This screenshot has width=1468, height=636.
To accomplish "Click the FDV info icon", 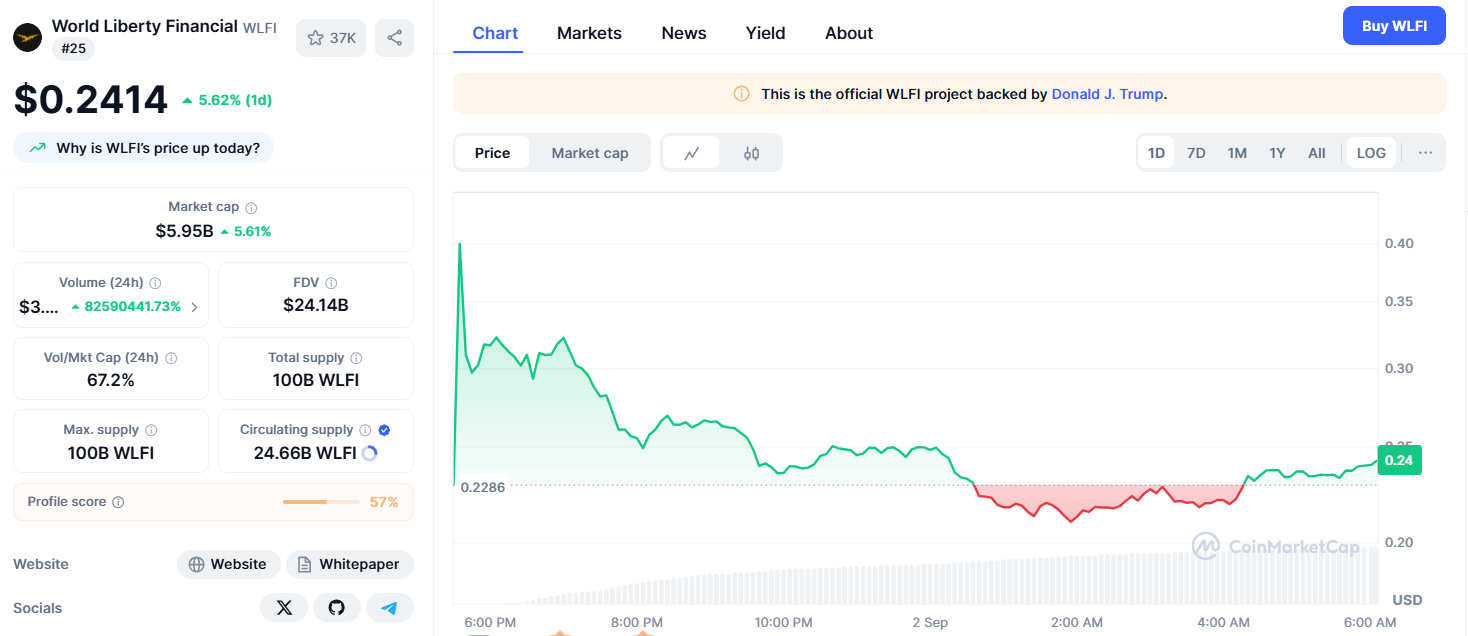I will [331, 283].
